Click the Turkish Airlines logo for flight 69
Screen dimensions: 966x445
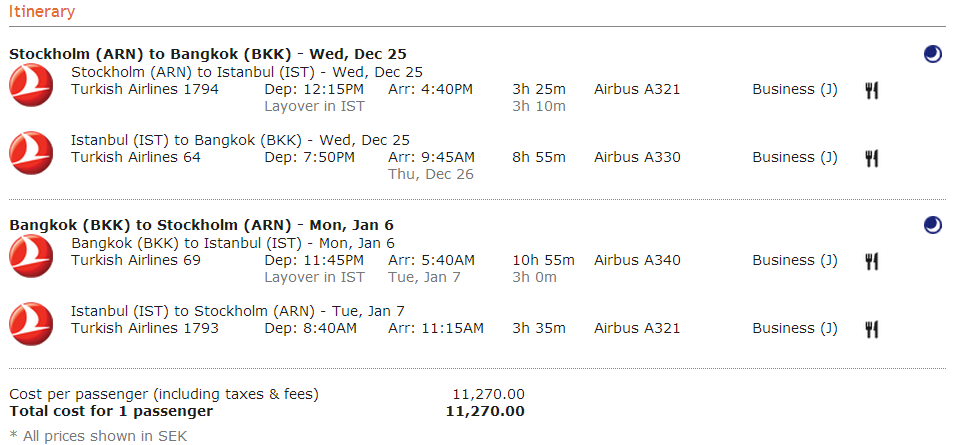pos(31,256)
